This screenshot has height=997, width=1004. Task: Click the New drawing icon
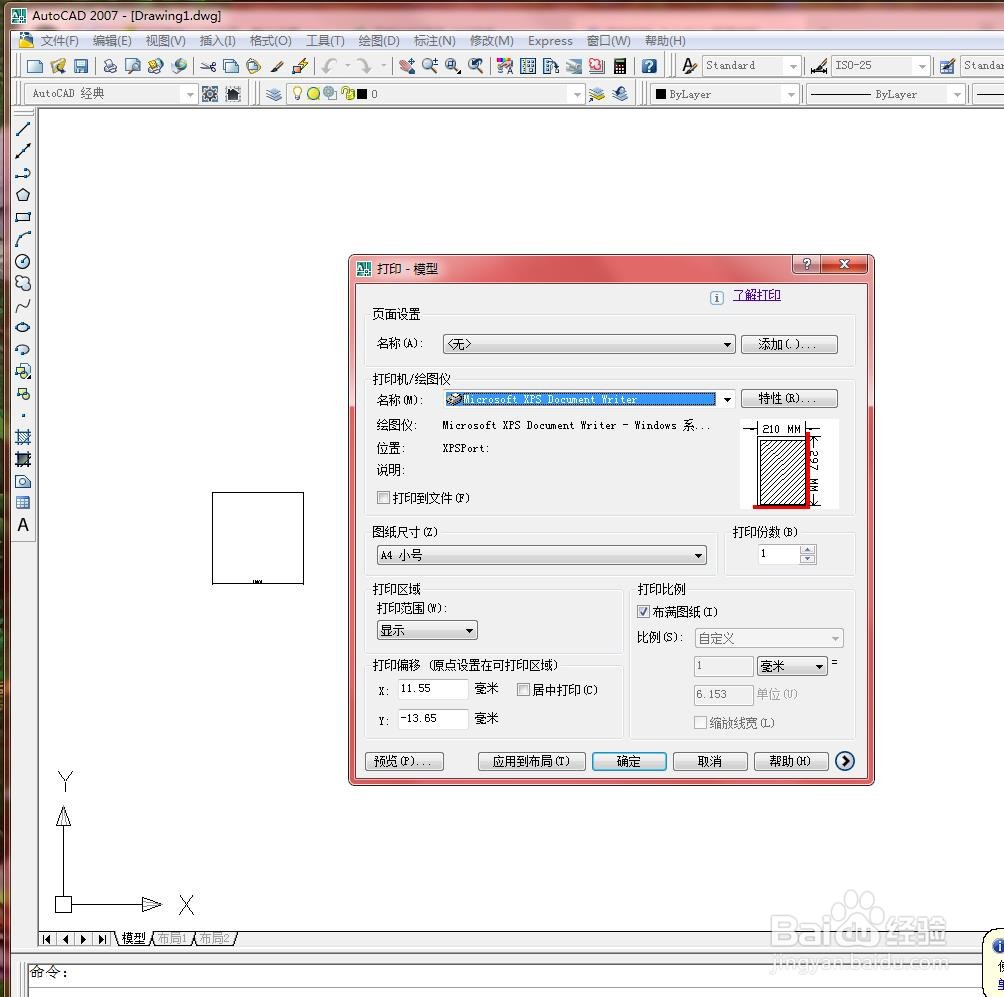click(35, 66)
